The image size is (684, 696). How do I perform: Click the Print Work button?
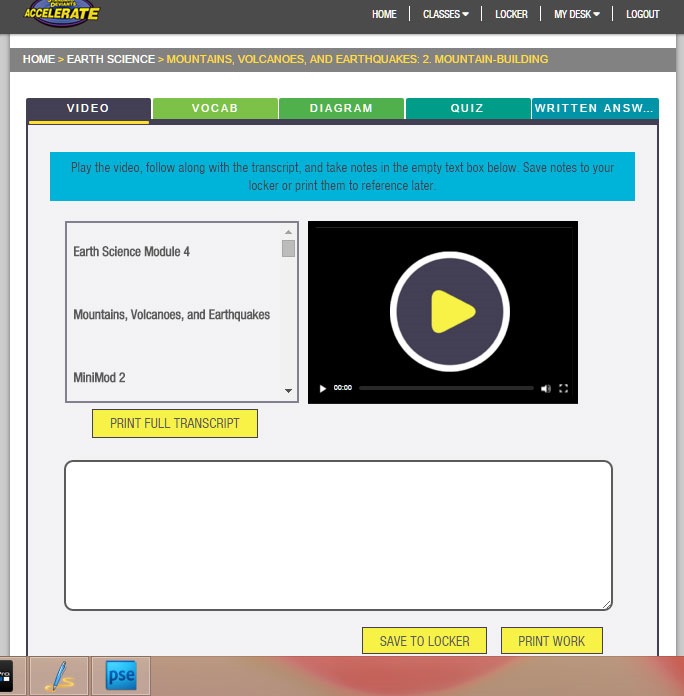552,641
